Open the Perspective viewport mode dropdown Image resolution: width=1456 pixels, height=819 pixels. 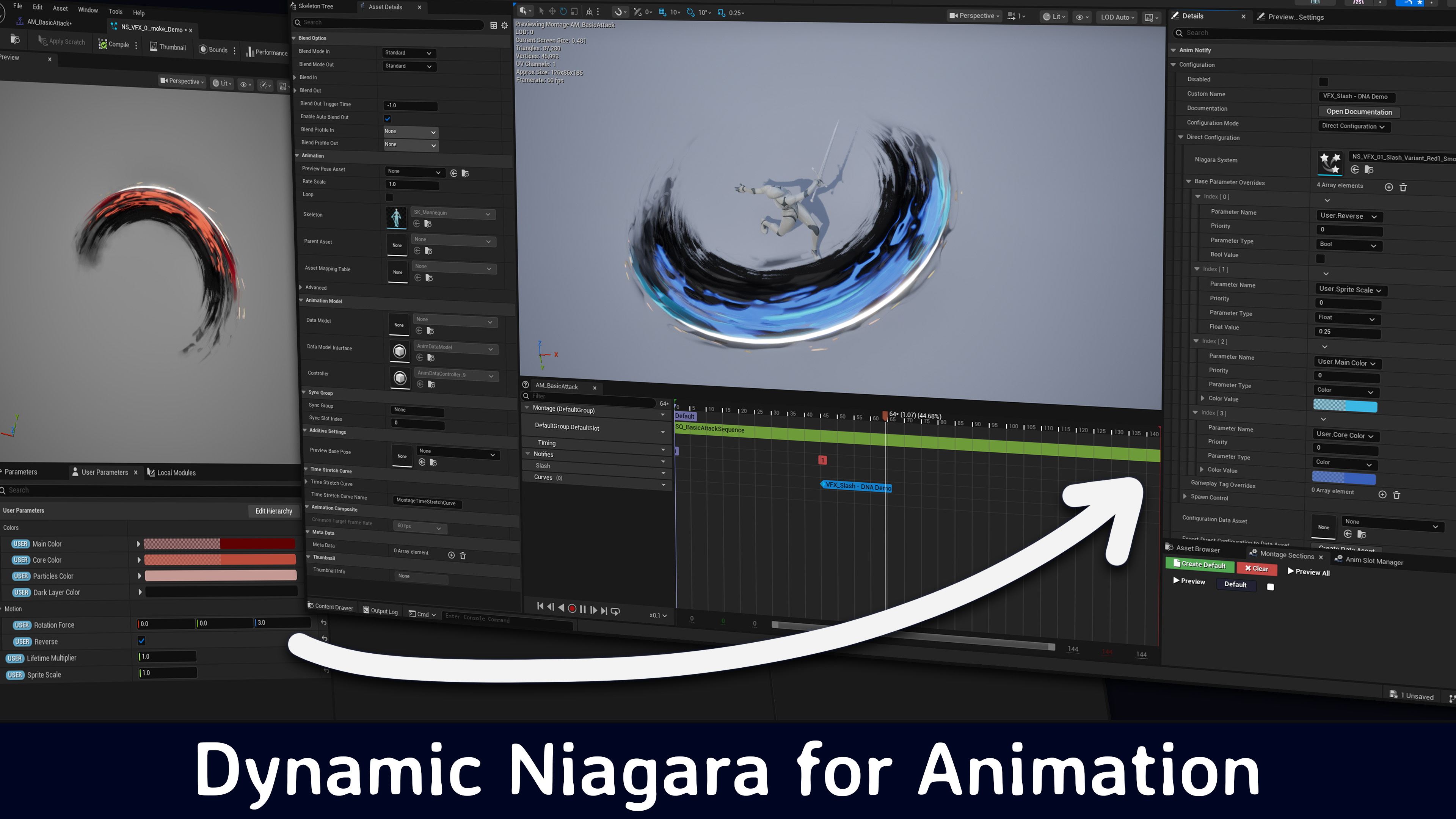point(974,15)
